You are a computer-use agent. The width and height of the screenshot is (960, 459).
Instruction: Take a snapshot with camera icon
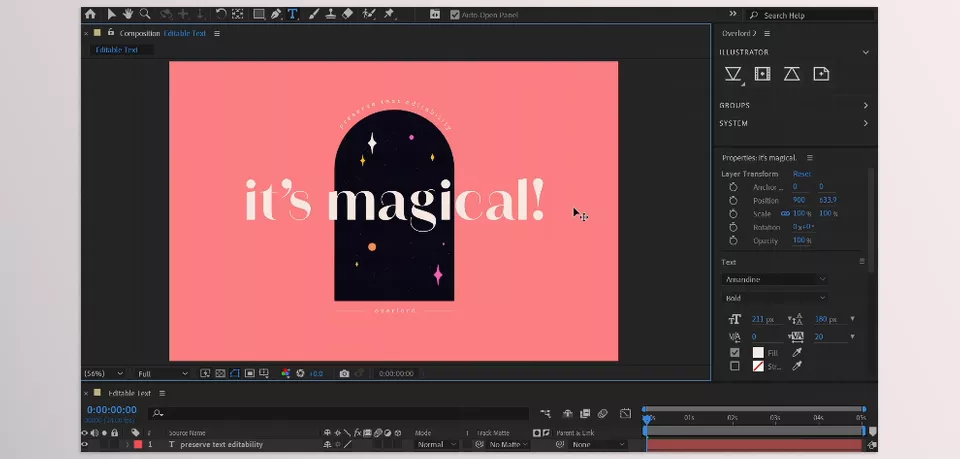coord(344,373)
